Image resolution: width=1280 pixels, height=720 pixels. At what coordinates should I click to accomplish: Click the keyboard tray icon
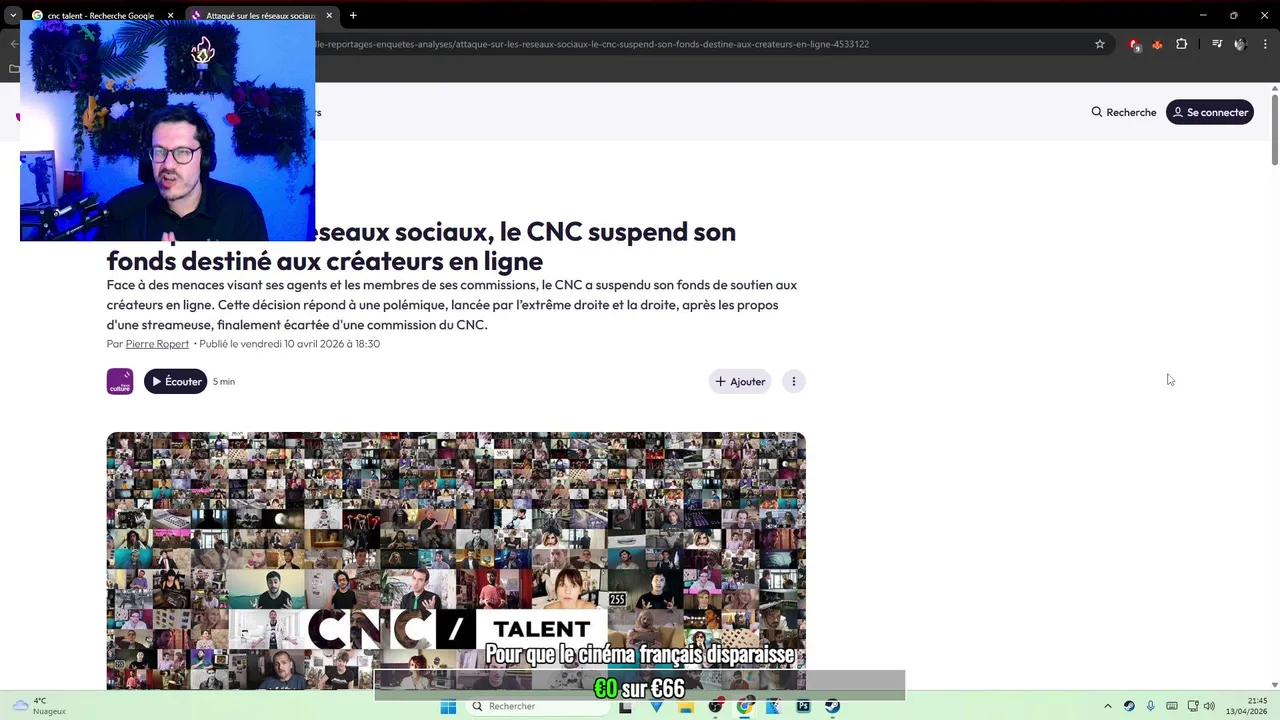pos(1172,706)
